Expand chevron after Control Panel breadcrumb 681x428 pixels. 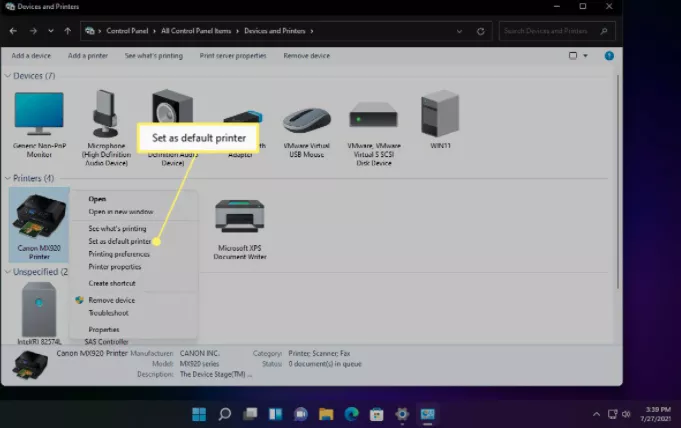tap(154, 31)
